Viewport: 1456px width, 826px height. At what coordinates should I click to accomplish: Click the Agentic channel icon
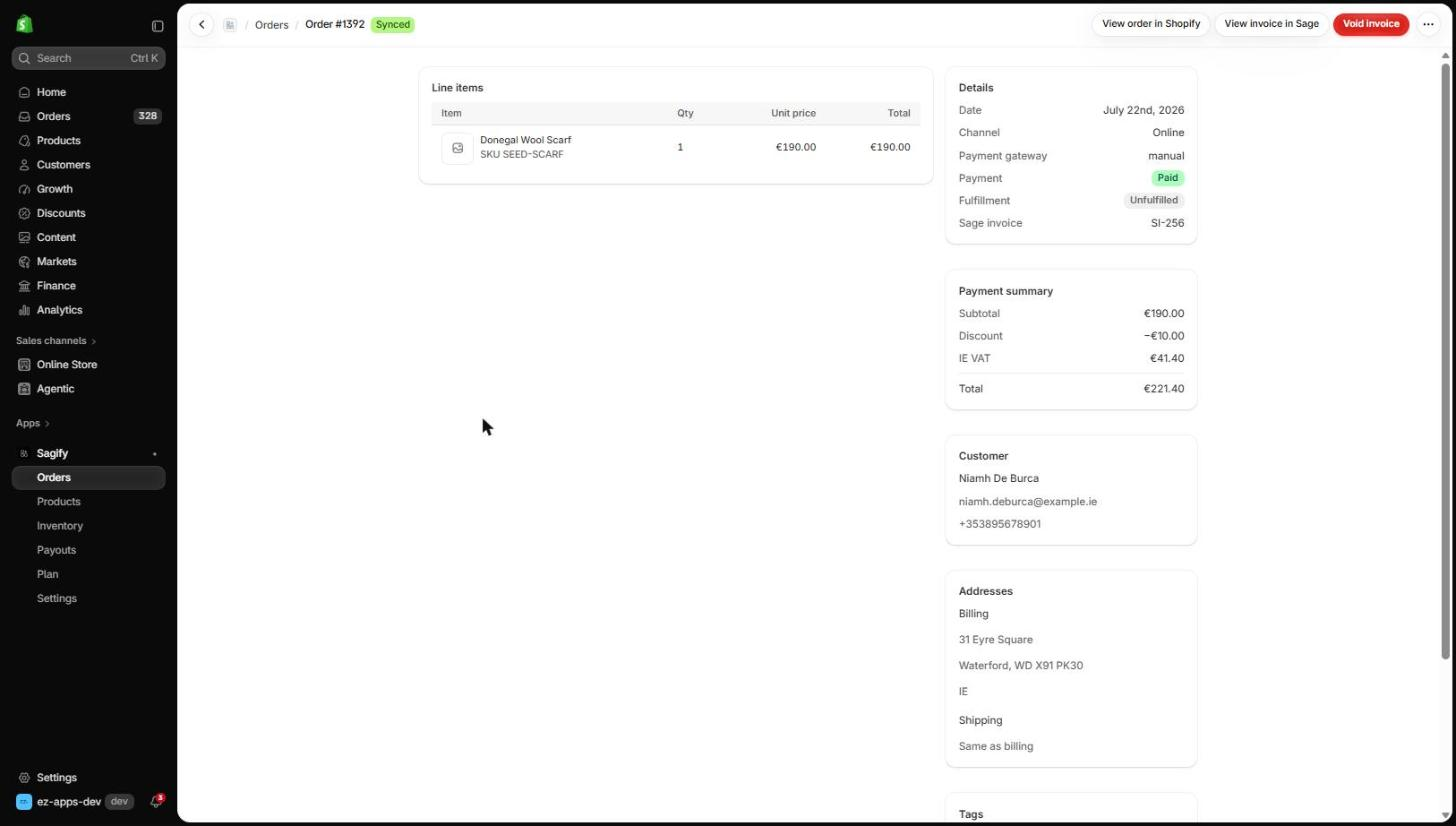(x=25, y=389)
